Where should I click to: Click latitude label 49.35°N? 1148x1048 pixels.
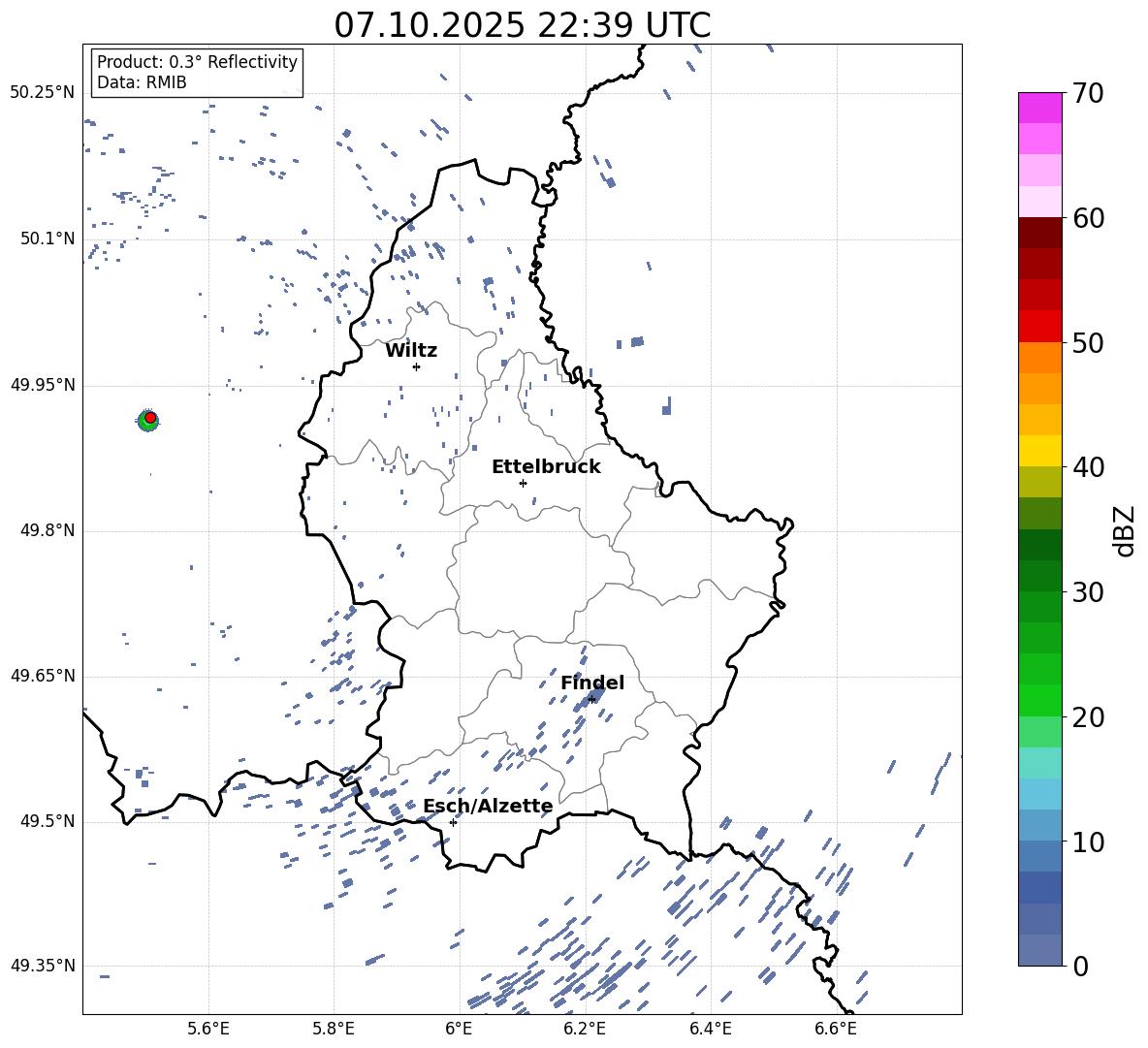[43, 966]
